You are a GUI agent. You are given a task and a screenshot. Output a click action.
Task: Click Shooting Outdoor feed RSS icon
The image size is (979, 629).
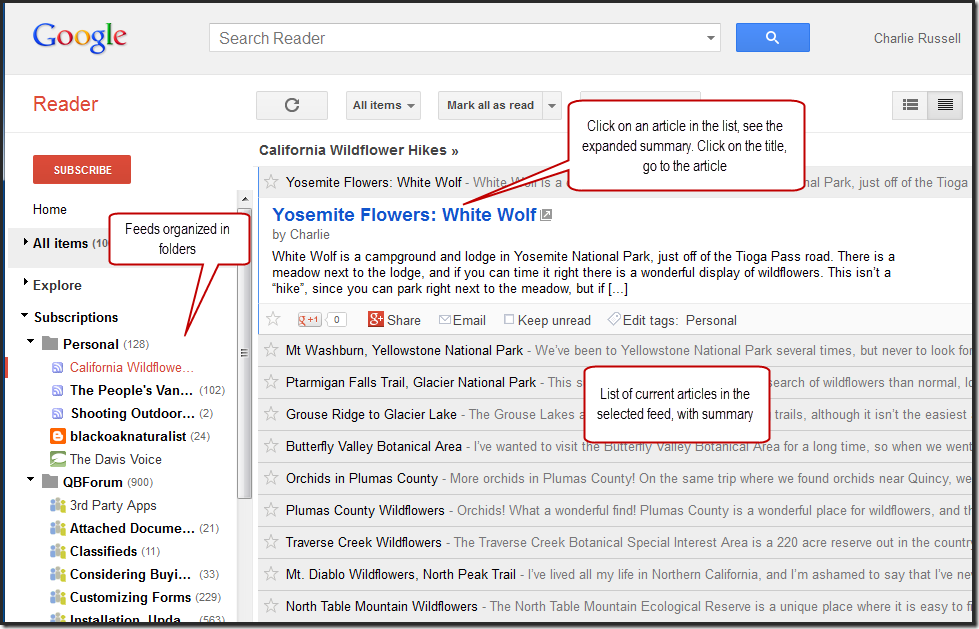pos(57,414)
